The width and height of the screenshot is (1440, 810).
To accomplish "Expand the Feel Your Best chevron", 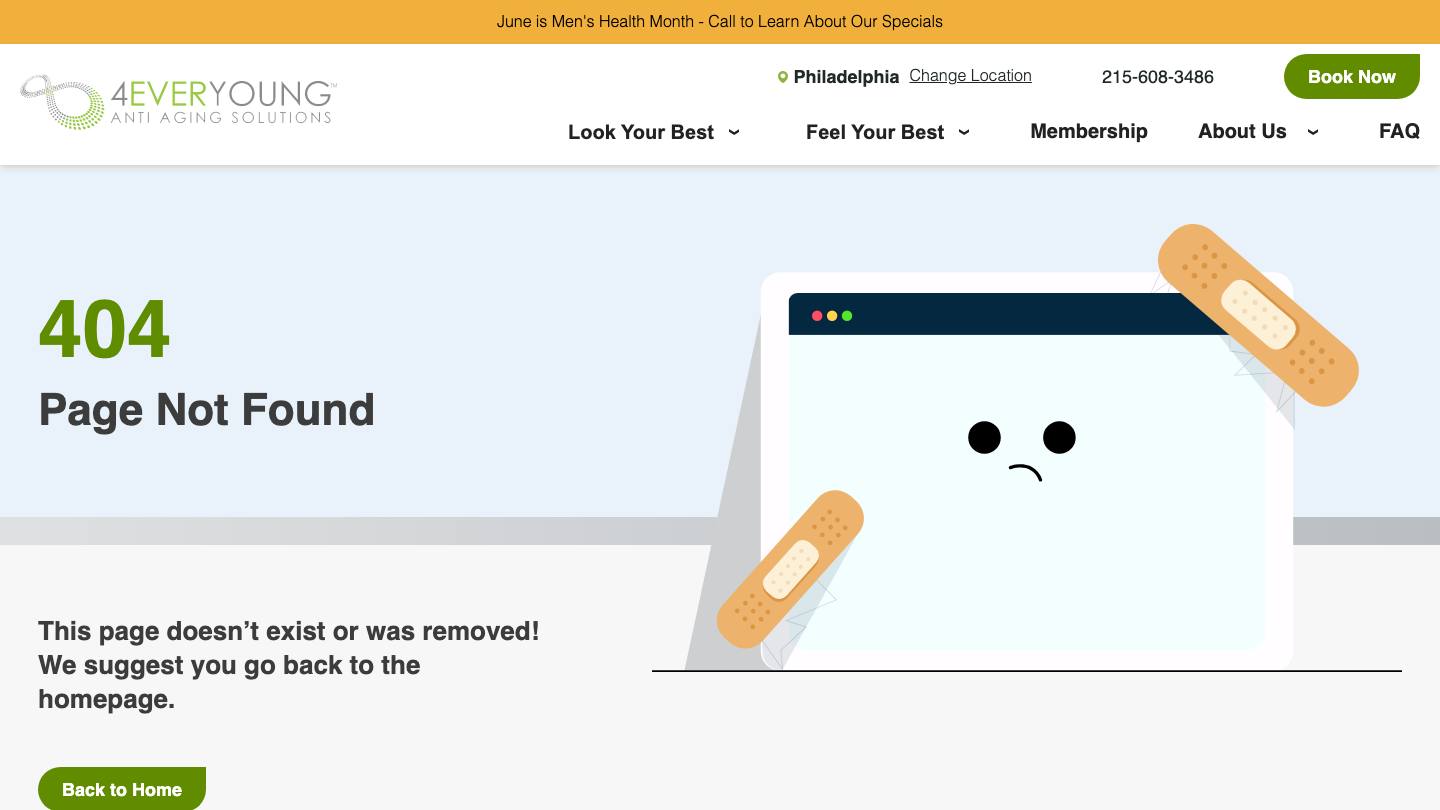I will tap(964, 132).
